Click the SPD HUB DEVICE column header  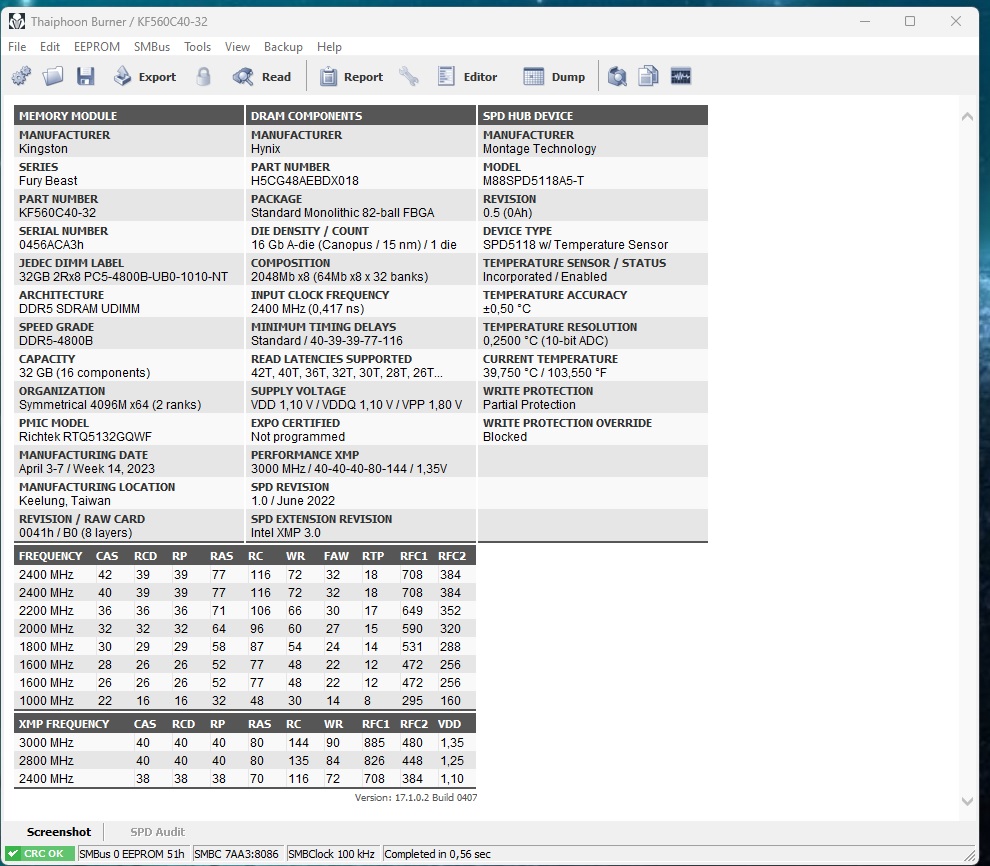(x=593, y=116)
